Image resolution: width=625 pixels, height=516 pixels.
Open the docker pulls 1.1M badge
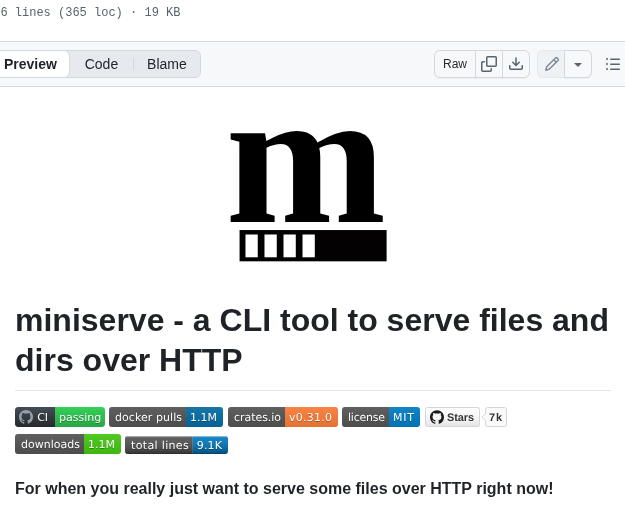166,417
